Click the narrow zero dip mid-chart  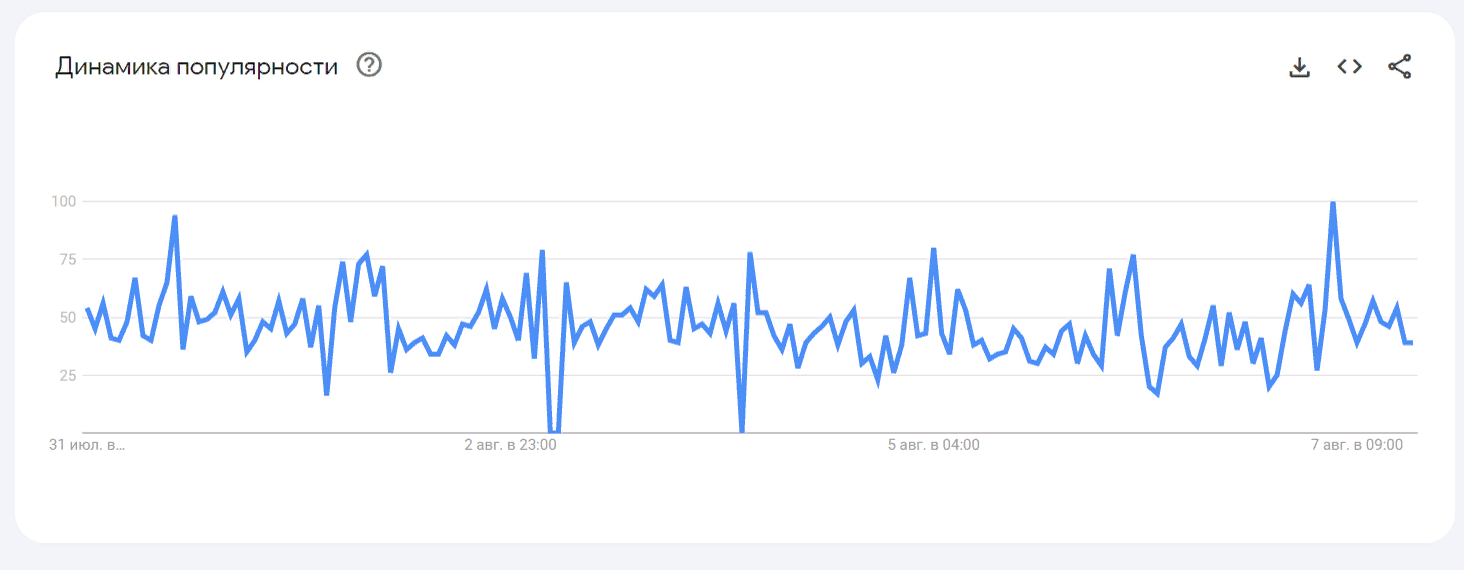coord(742,431)
